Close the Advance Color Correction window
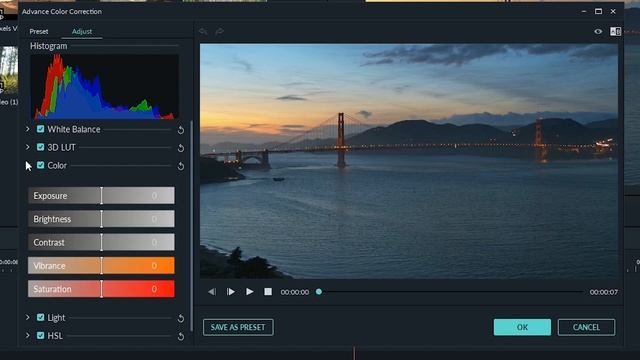 (x=613, y=11)
